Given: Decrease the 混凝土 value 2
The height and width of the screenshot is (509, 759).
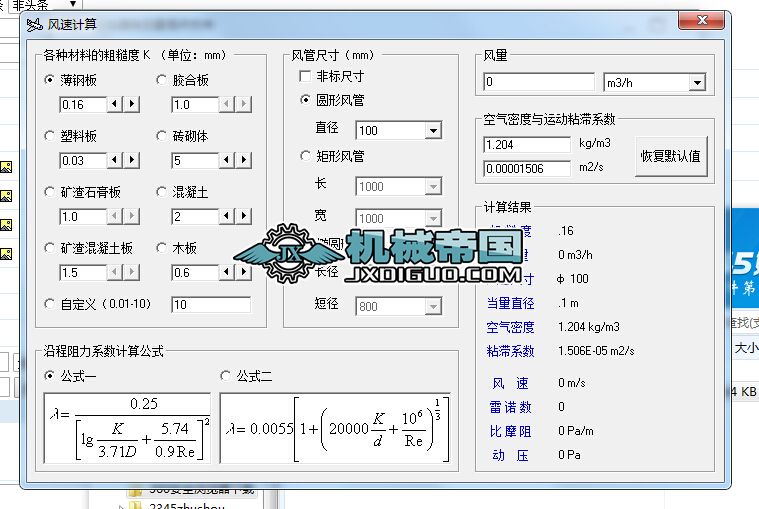Looking at the screenshot, I should tap(227, 216).
